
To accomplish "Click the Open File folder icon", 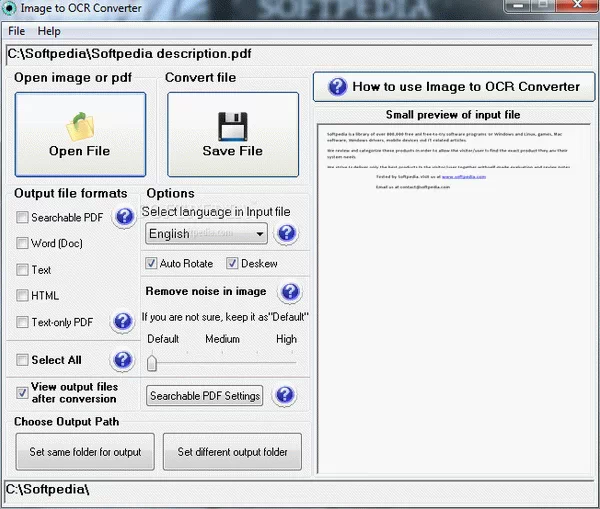I will click(x=80, y=127).
